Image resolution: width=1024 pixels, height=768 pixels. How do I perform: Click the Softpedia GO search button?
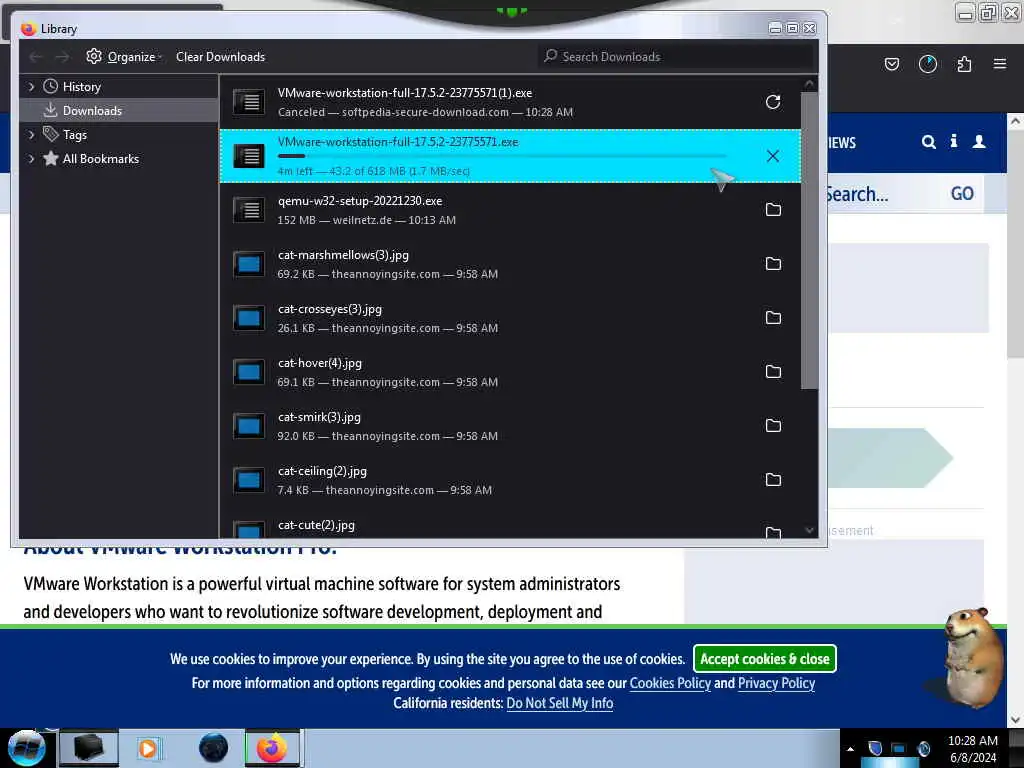(x=961, y=194)
